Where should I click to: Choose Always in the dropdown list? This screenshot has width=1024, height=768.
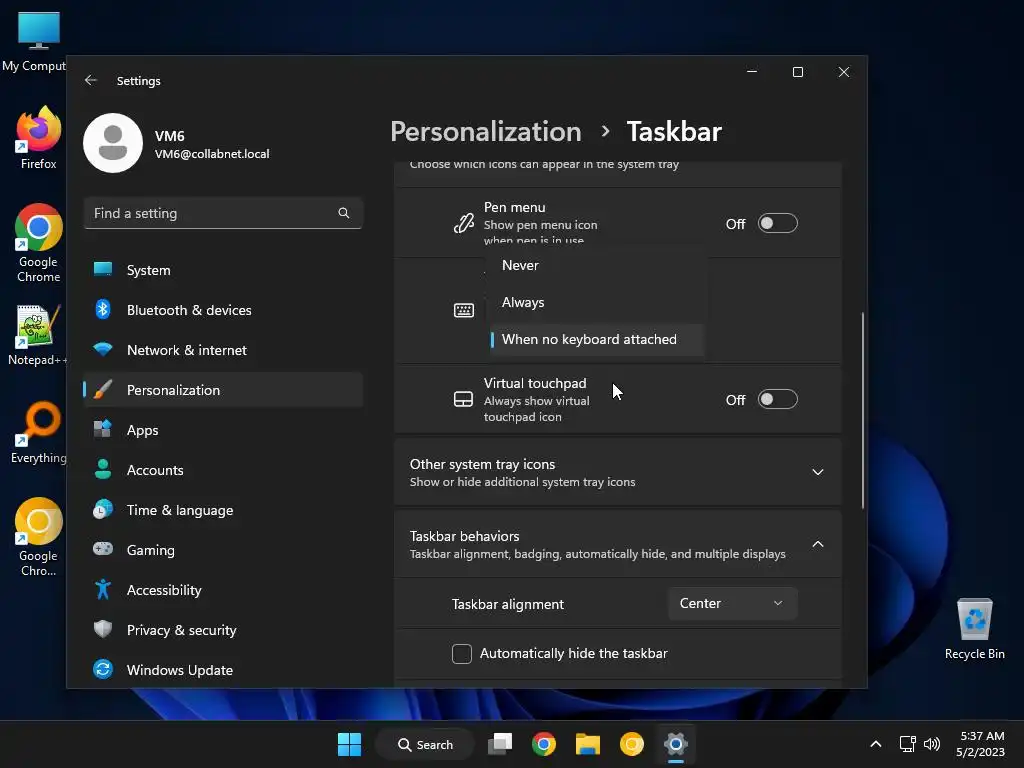click(596, 302)
